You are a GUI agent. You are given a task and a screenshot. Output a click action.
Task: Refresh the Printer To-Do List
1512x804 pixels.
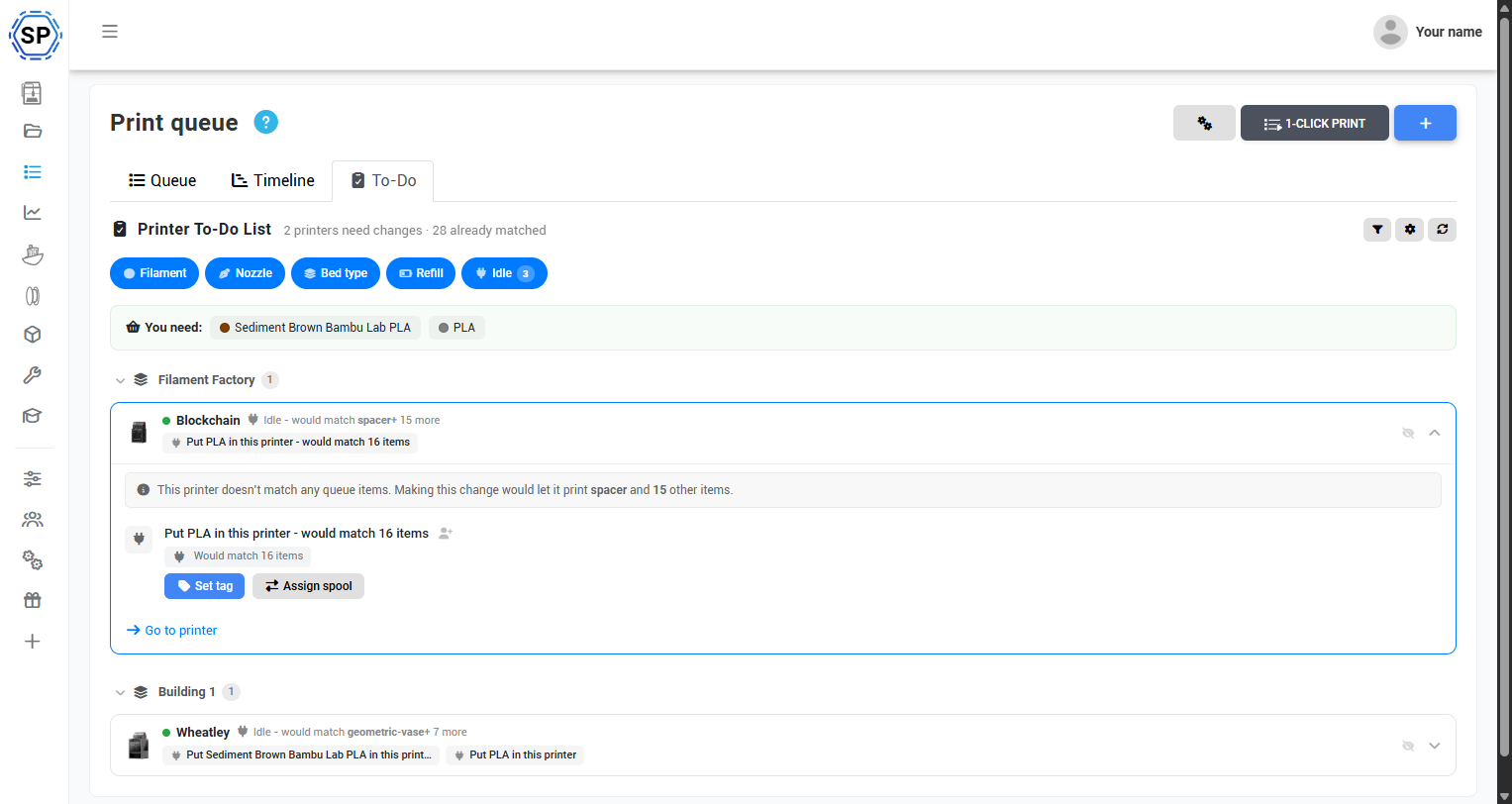pos(1443,230)
